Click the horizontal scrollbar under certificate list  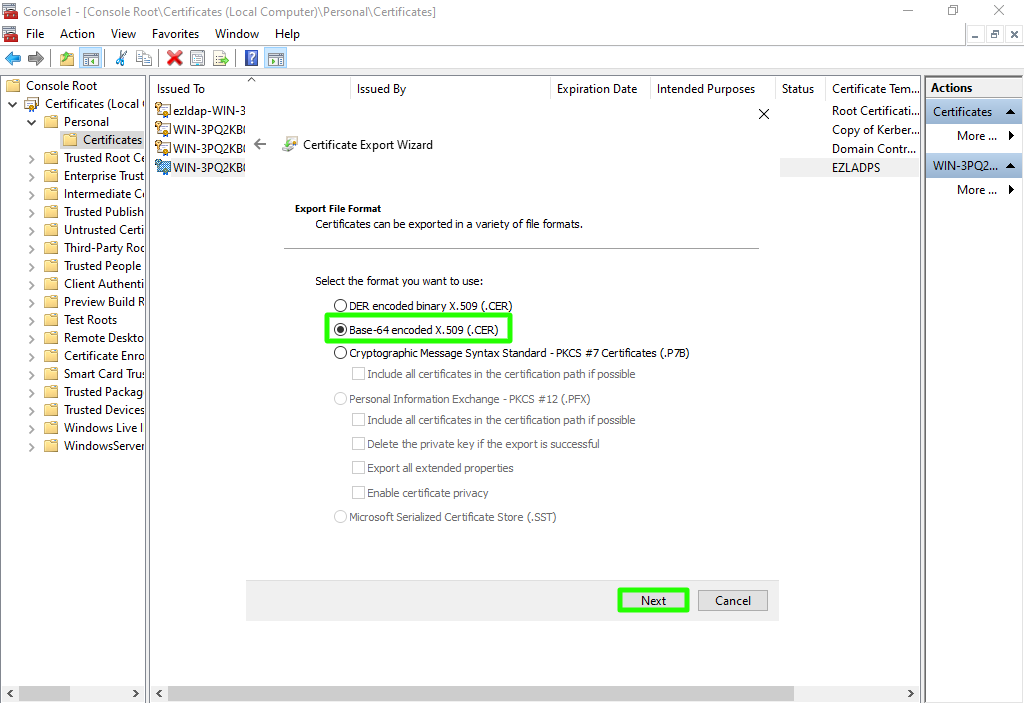click(480, 693)
